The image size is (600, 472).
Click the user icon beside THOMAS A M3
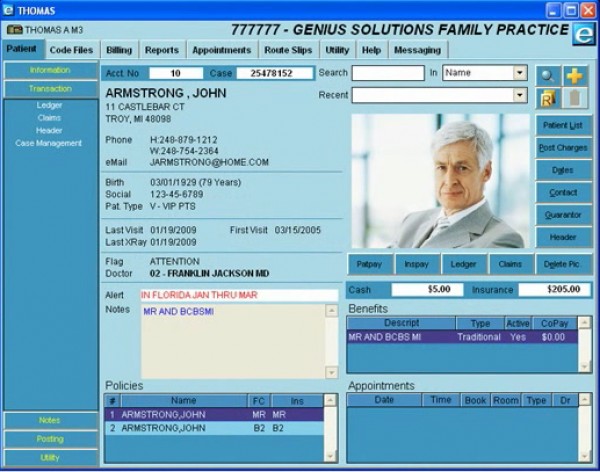[x=15, y=30]
